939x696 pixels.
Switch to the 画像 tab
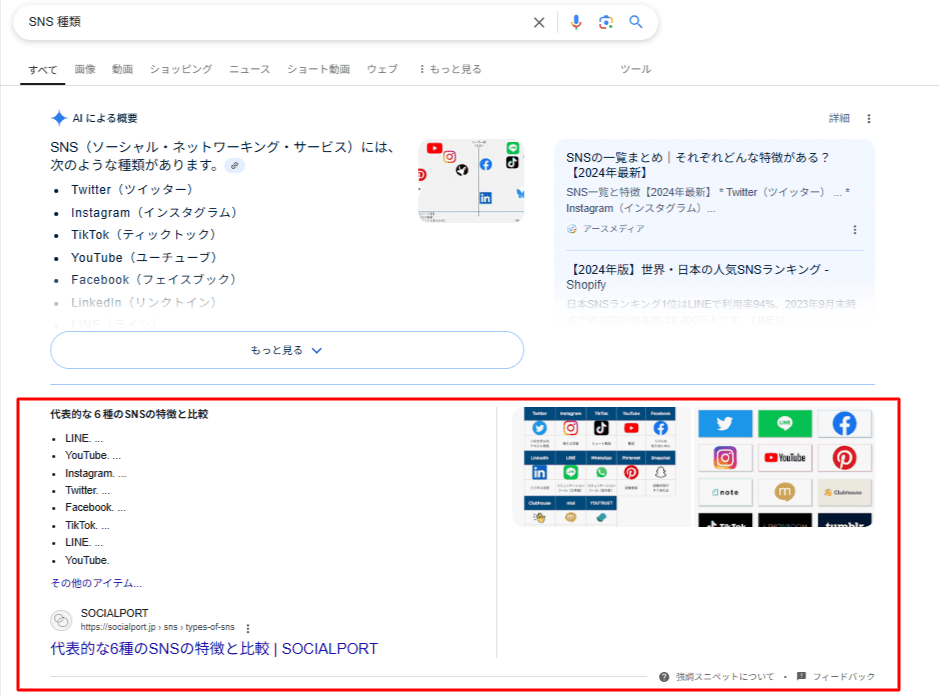point(84,69)
